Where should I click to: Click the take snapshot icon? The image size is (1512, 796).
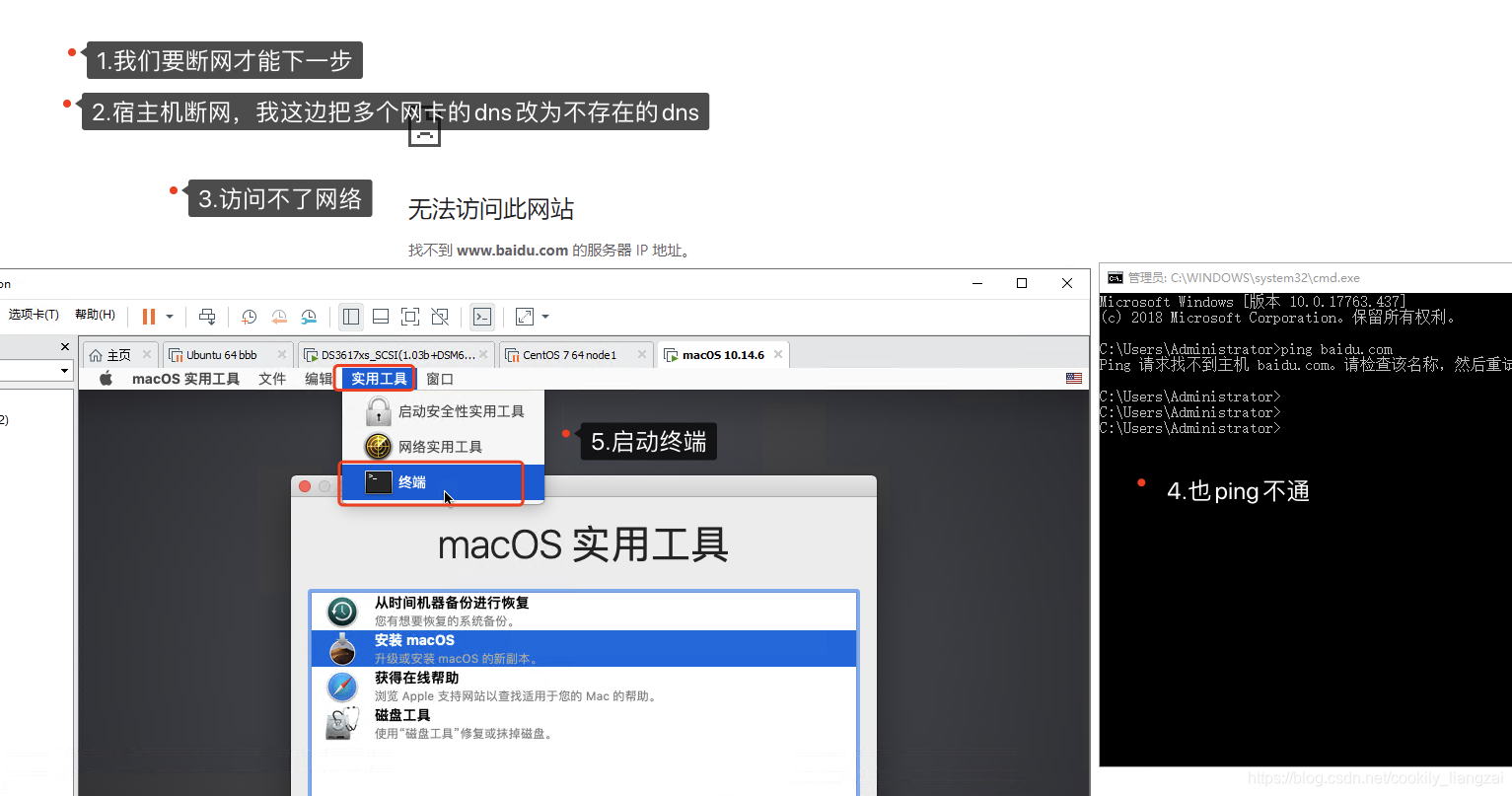tap(250, 317)
